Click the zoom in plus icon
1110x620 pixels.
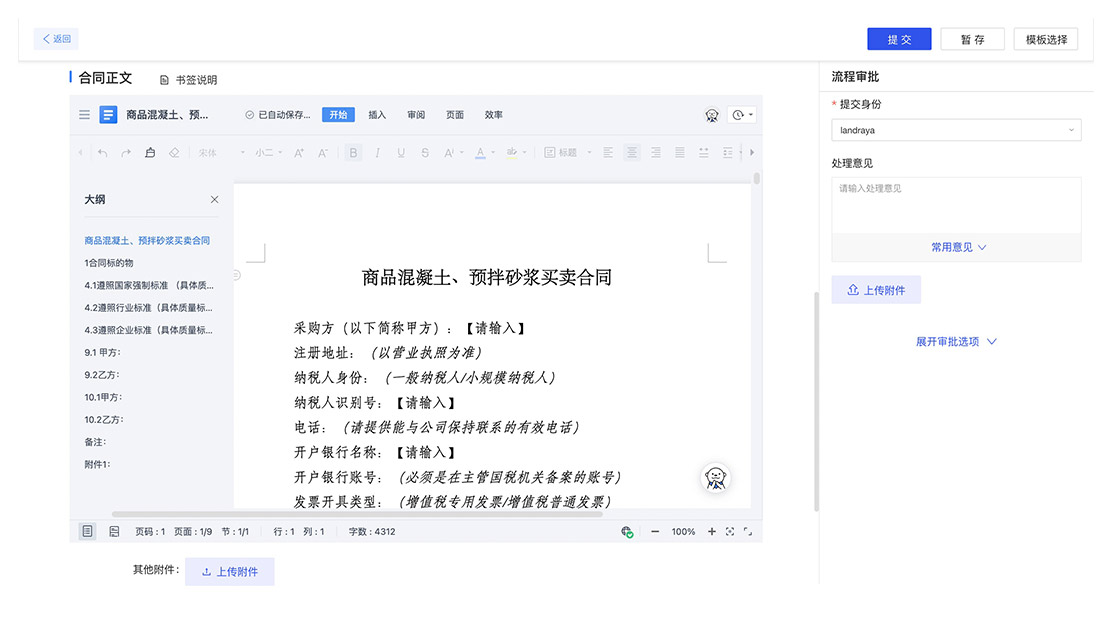712,532
